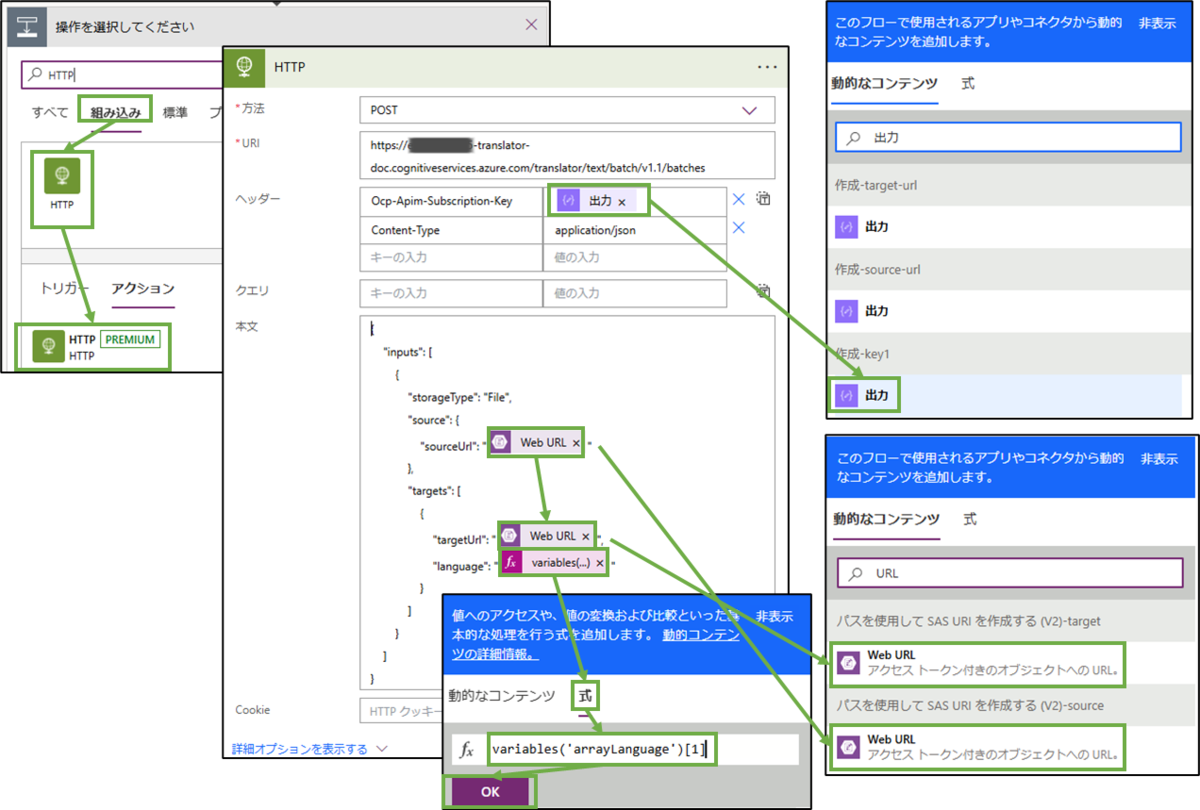Click the HTTP card header globe icon
The width and height of the screenshot is (1200, 810).
coord(245,66)
